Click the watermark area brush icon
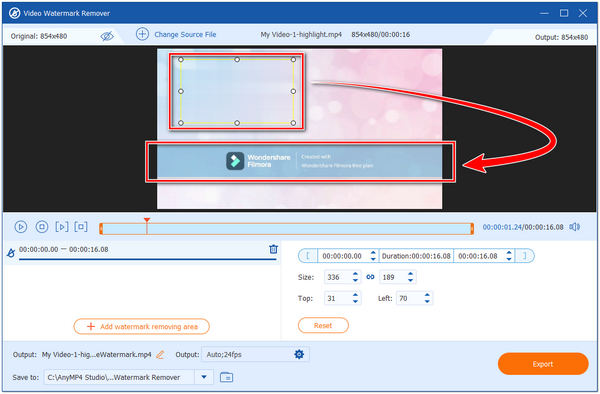This screenshot has width=600, height=394. 11,253
